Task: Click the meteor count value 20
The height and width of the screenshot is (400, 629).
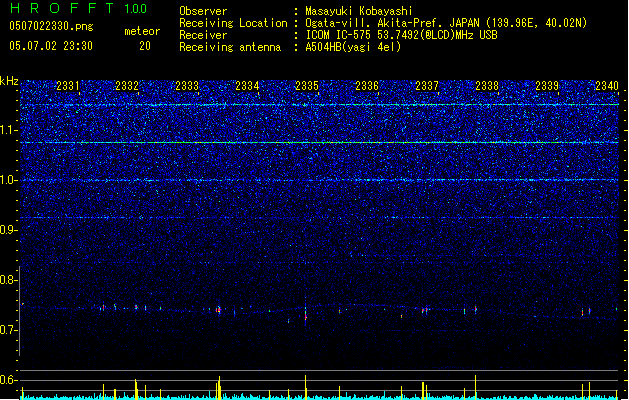Action: (145, 46)
